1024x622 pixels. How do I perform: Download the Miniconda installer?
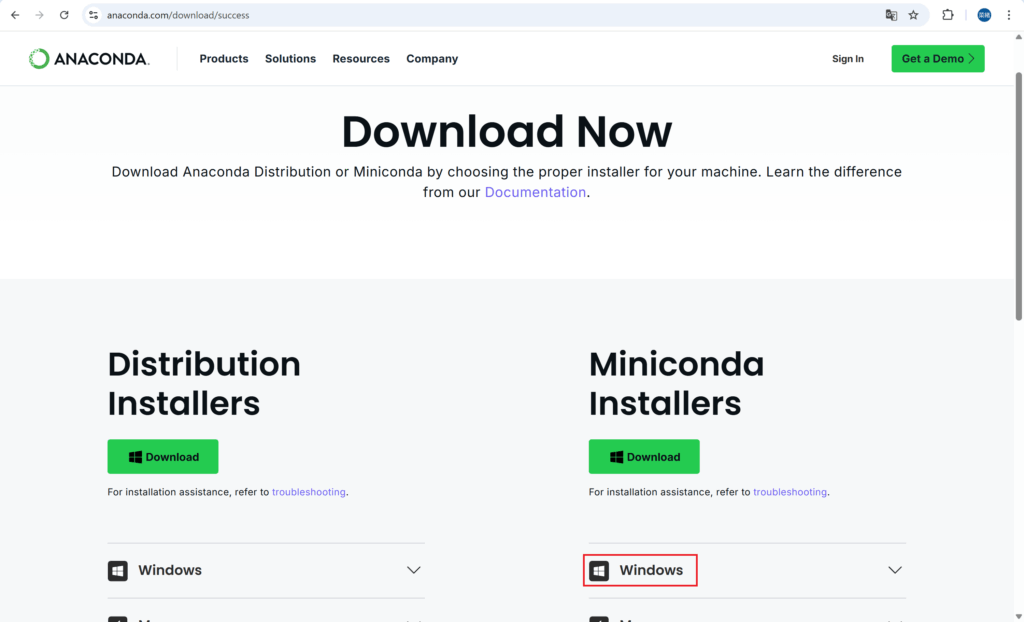[x=644, y=457]
